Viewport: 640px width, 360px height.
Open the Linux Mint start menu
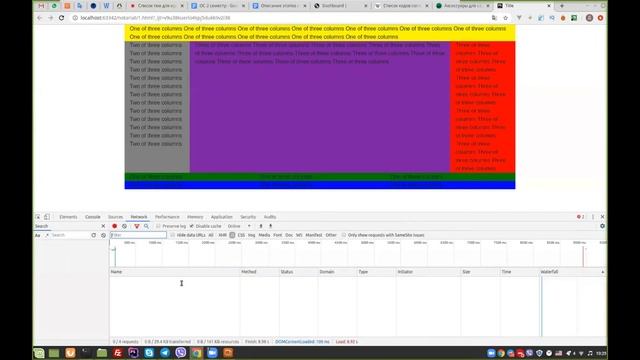click(x=39, y=353)
